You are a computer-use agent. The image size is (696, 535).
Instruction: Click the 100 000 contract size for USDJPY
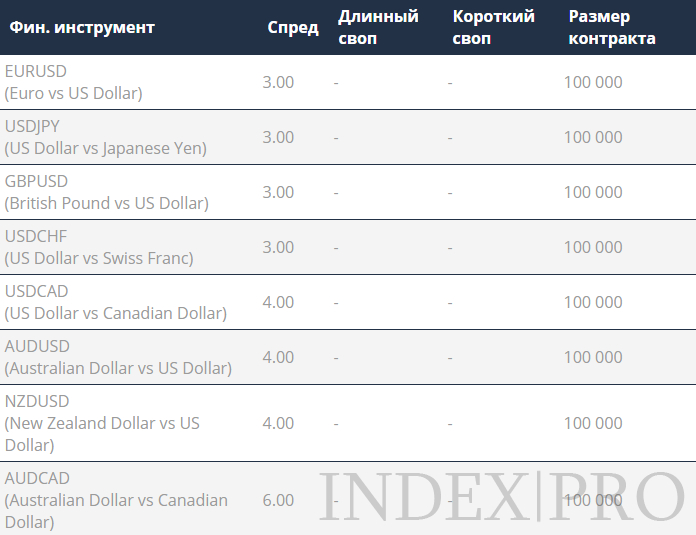[593, 137]
